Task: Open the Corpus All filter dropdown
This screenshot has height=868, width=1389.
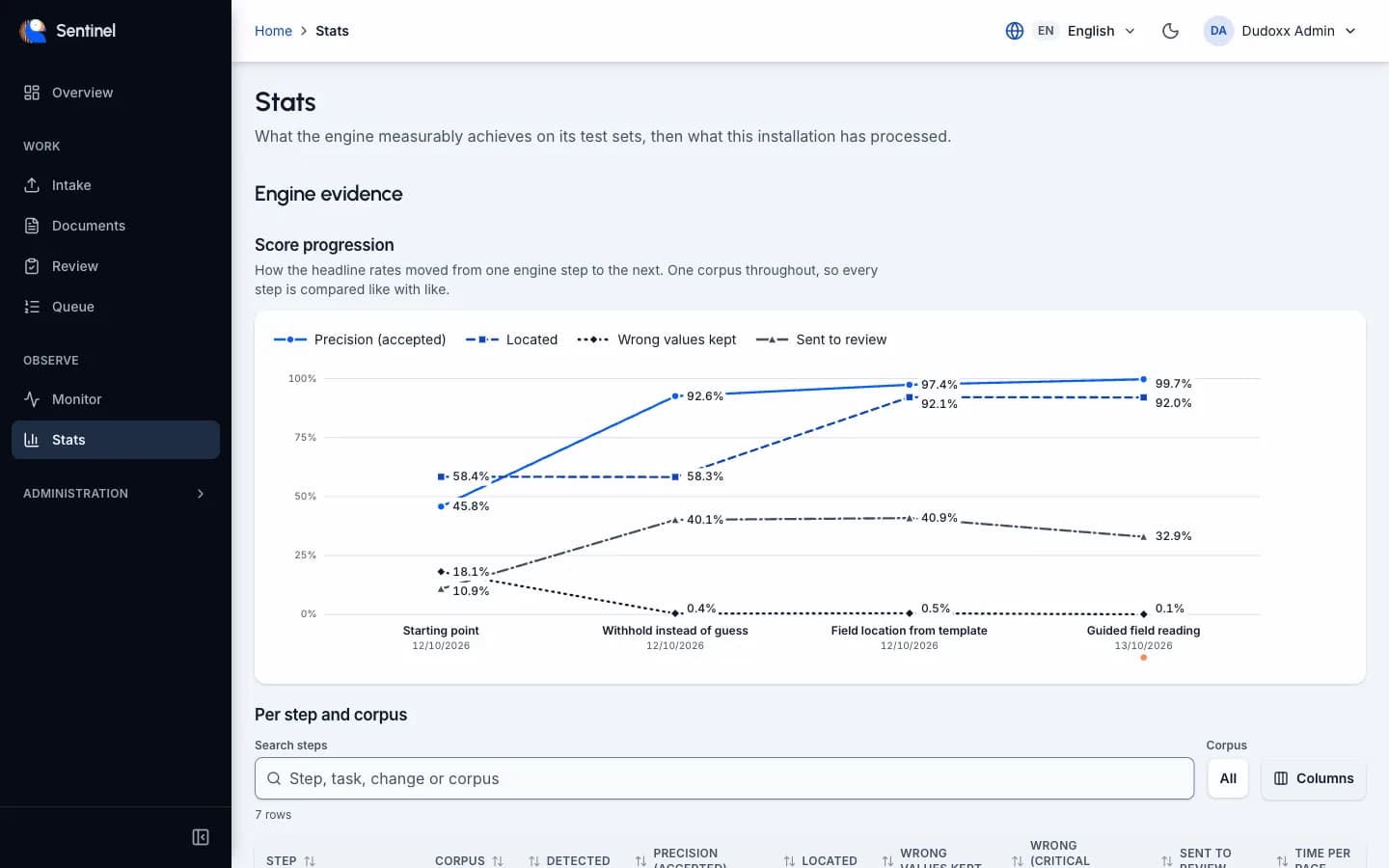Action: click(1228, 778)
